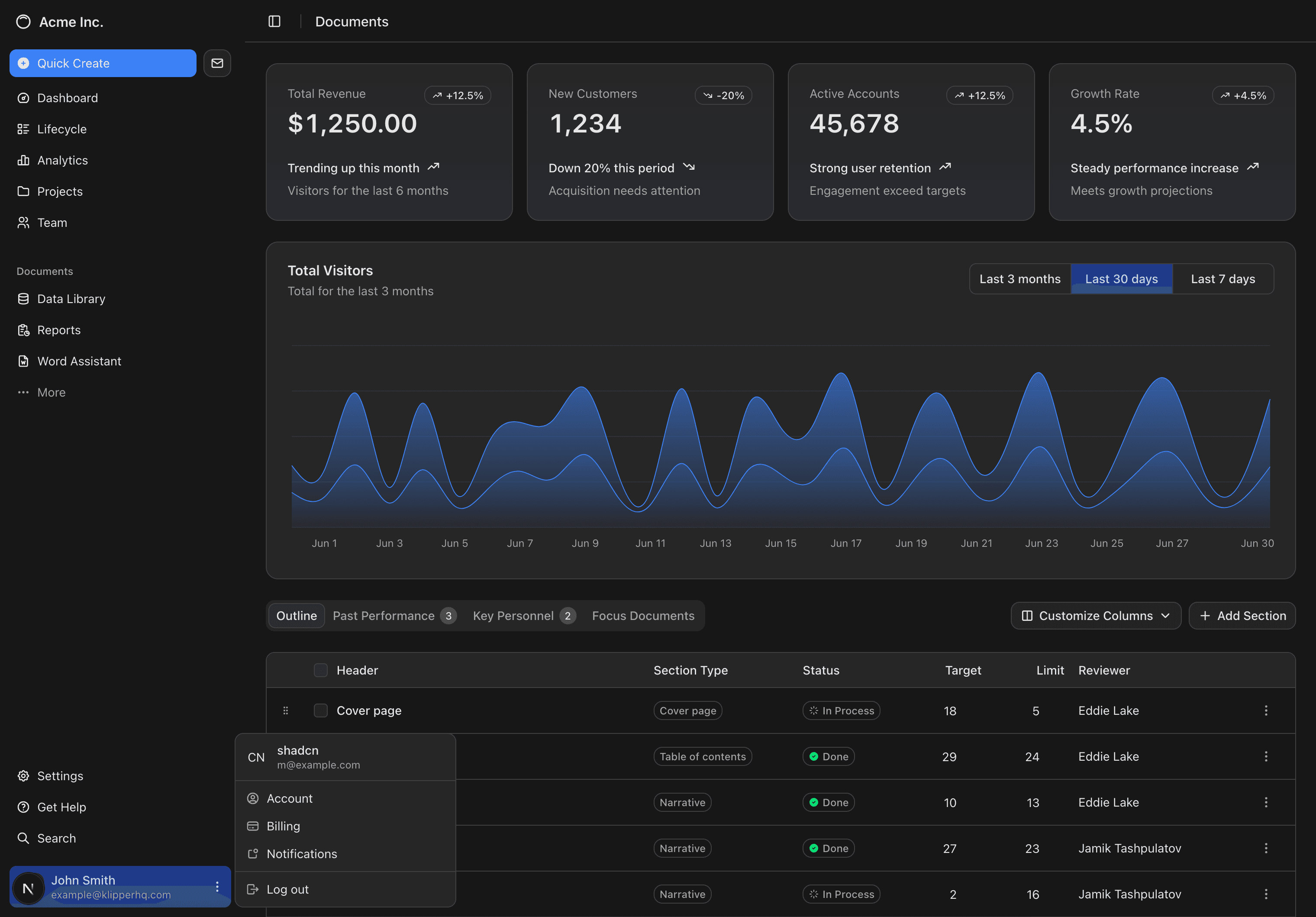
Task: Open Analytics from the sidebar
Action: 62,161
